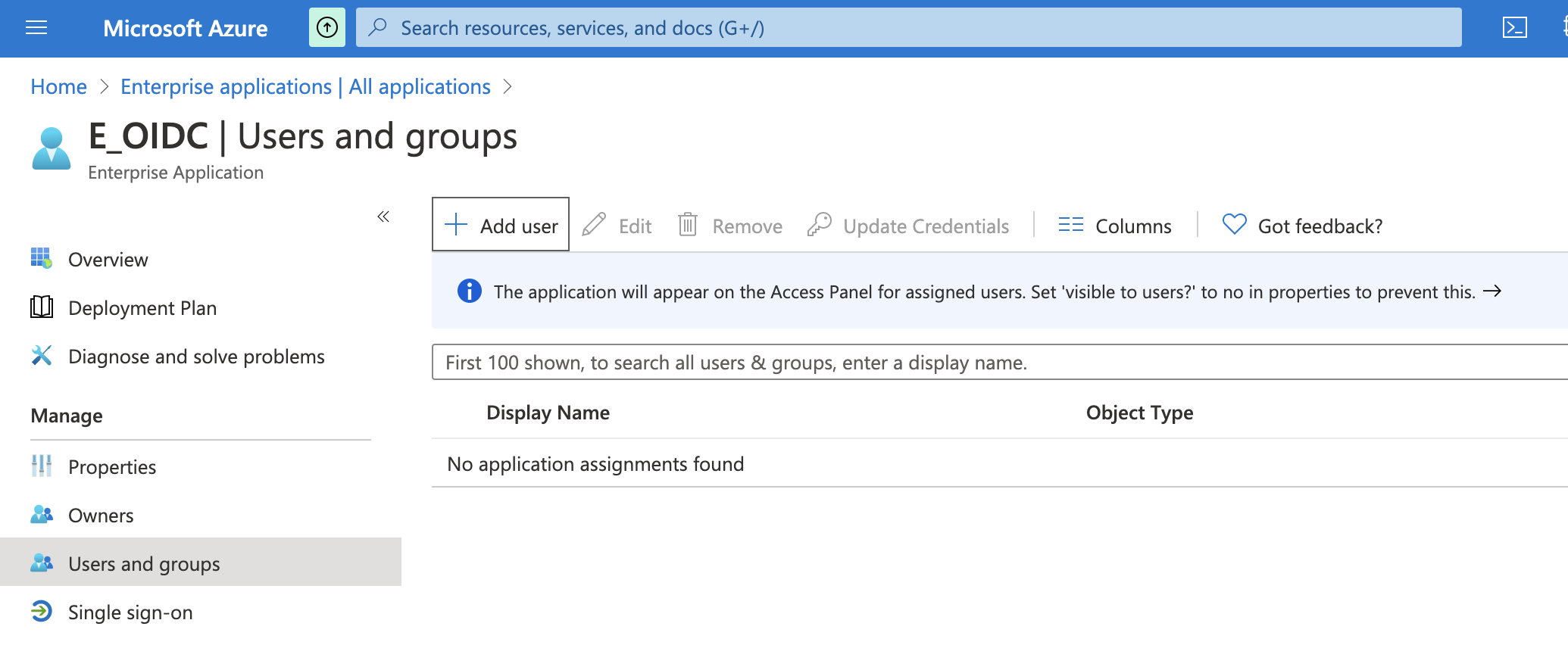Open the Columns chooser
Image resolution: width=1568 pixels, height=645 pixels.
click(x=1115, y=226)
